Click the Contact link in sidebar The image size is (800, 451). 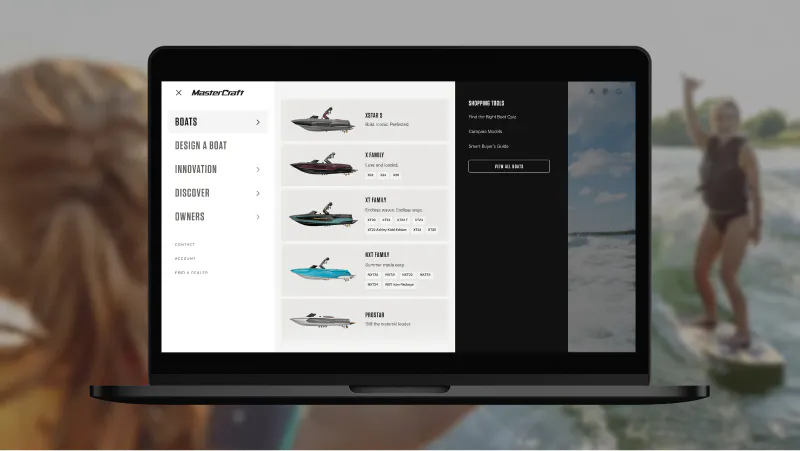click(x=185, y=245)
